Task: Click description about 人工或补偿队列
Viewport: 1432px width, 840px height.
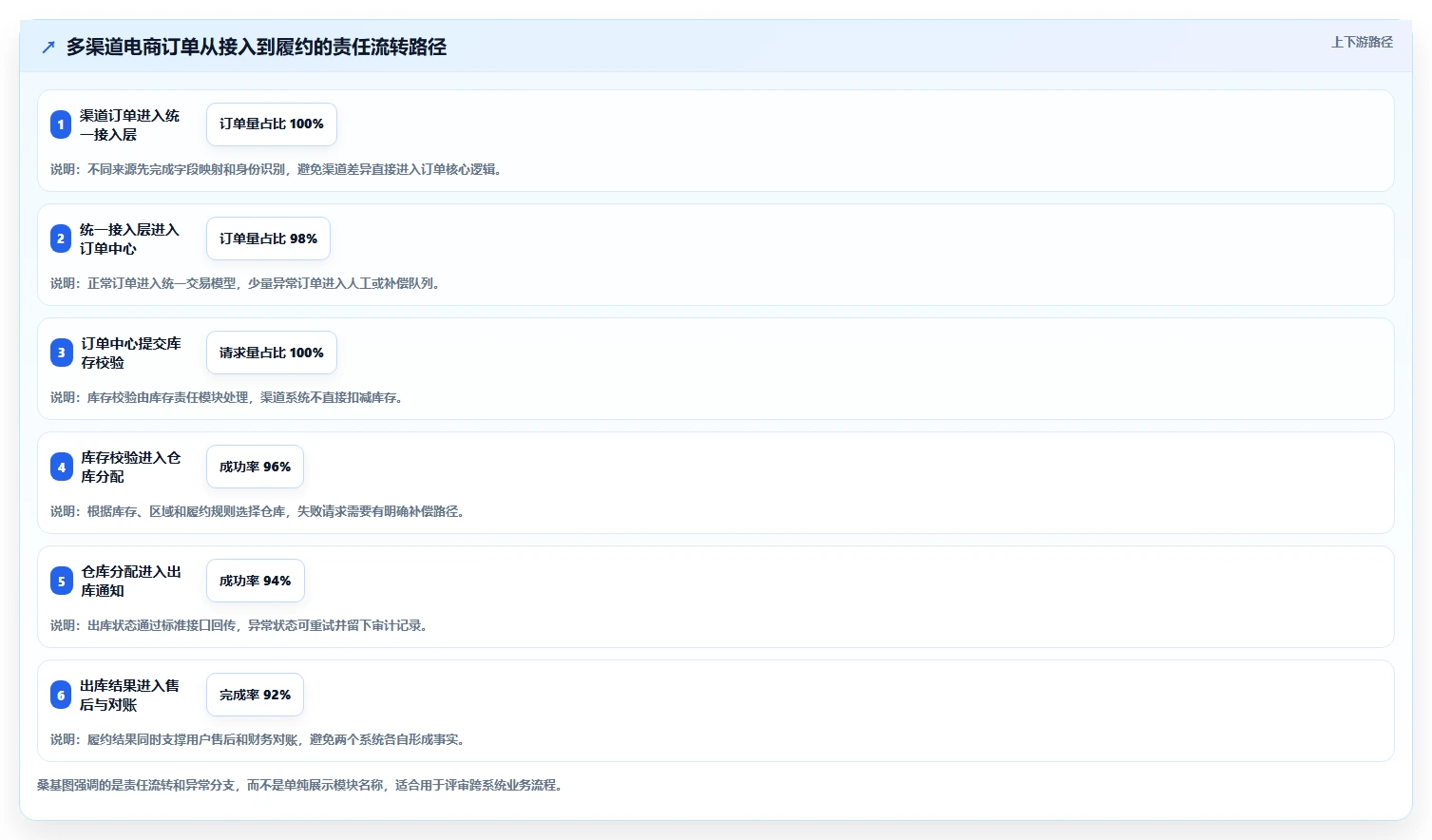Action: pos(247,283)
